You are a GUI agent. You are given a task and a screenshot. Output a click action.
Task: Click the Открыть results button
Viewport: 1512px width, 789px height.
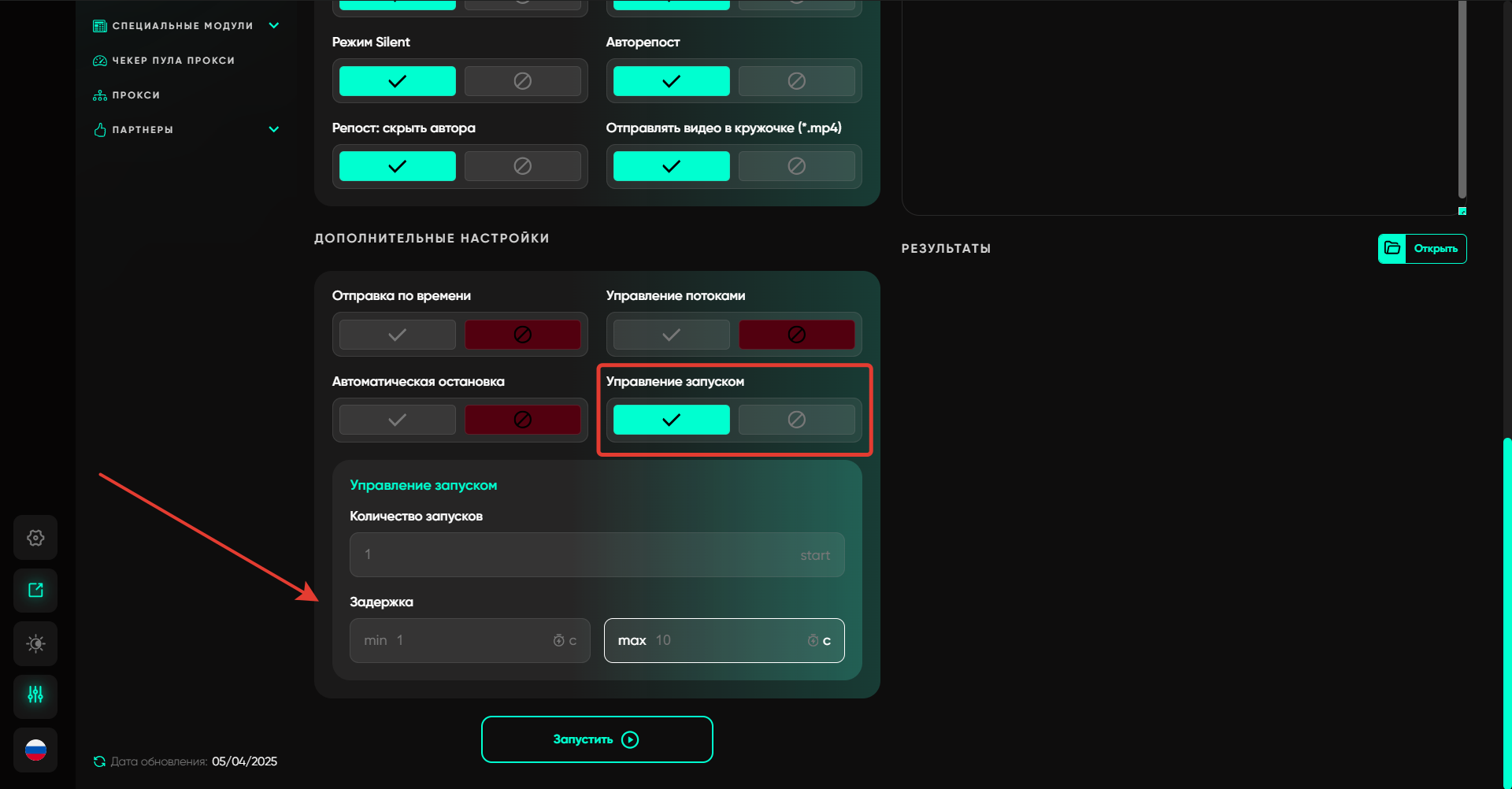[x=1422, y=249]
